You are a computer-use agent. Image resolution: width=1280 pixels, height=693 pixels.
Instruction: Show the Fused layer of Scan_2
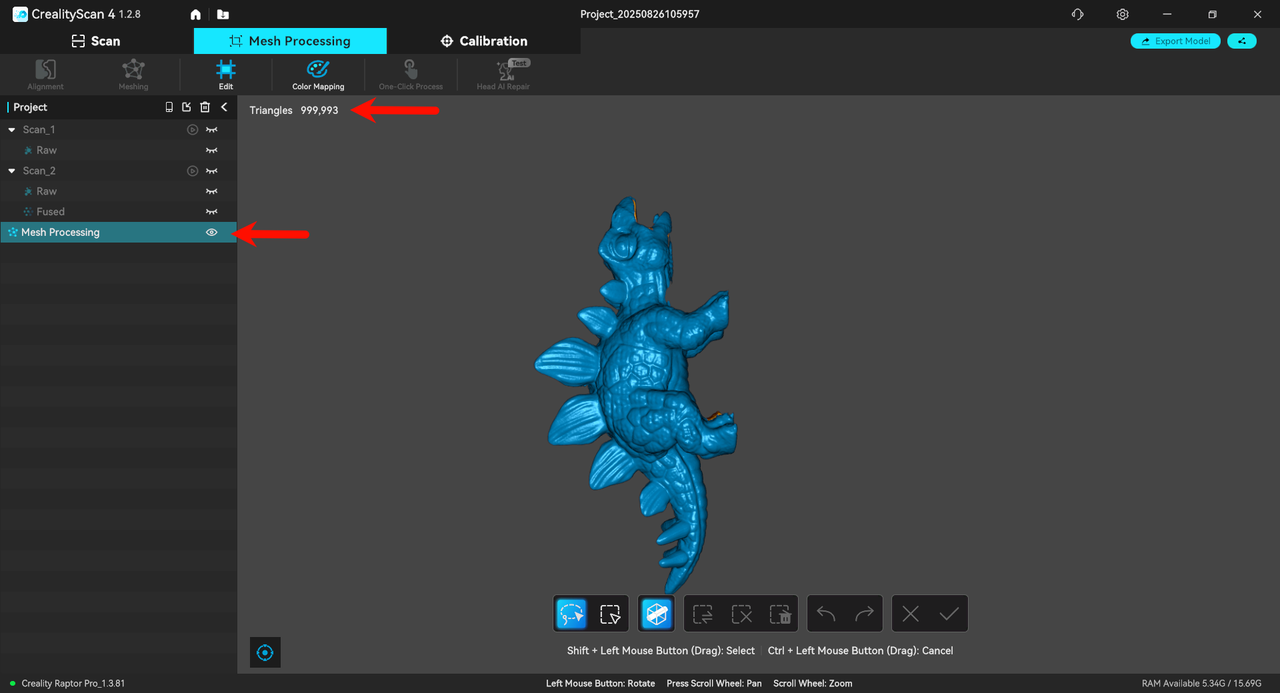coord(211,212)
